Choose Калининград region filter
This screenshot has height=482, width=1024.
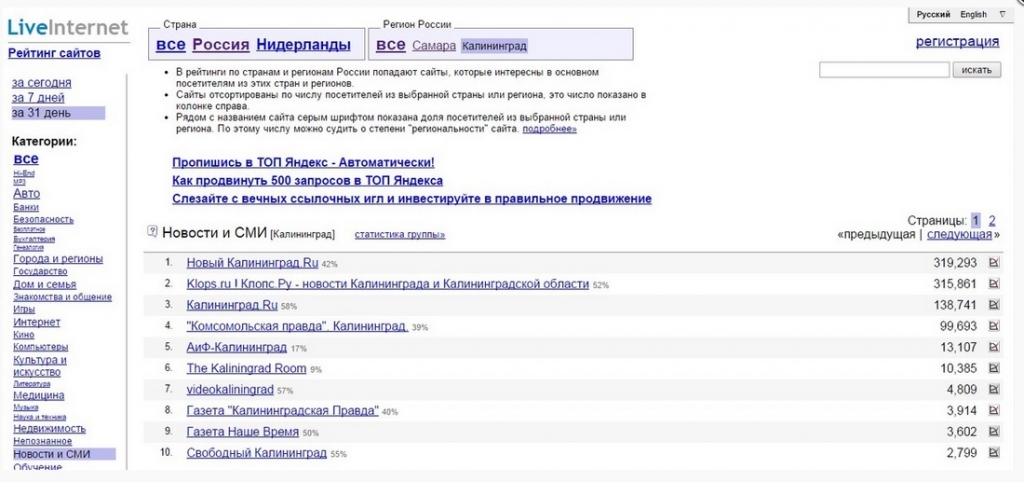[x=494, y=46]
